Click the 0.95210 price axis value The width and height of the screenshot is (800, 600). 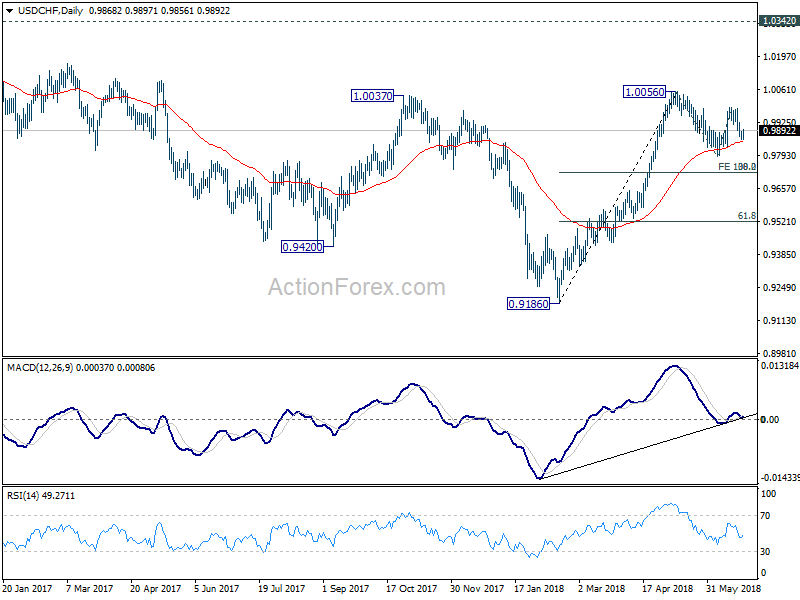779,221
